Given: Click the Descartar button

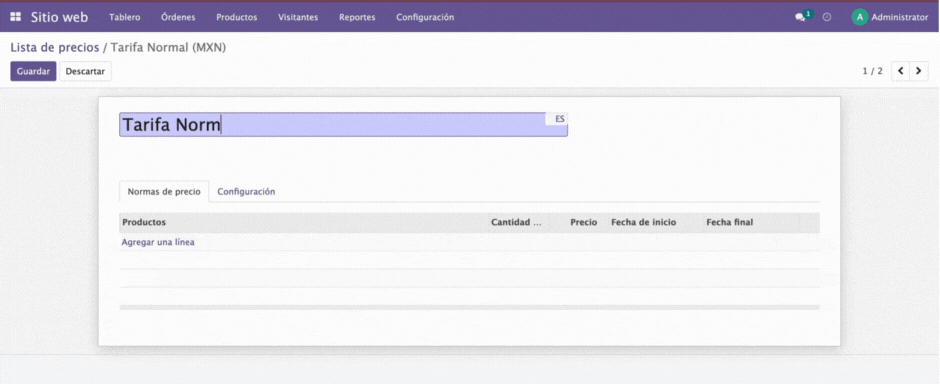Looking at the screenshot, I should pyautogui.click(x=85, y=71).
